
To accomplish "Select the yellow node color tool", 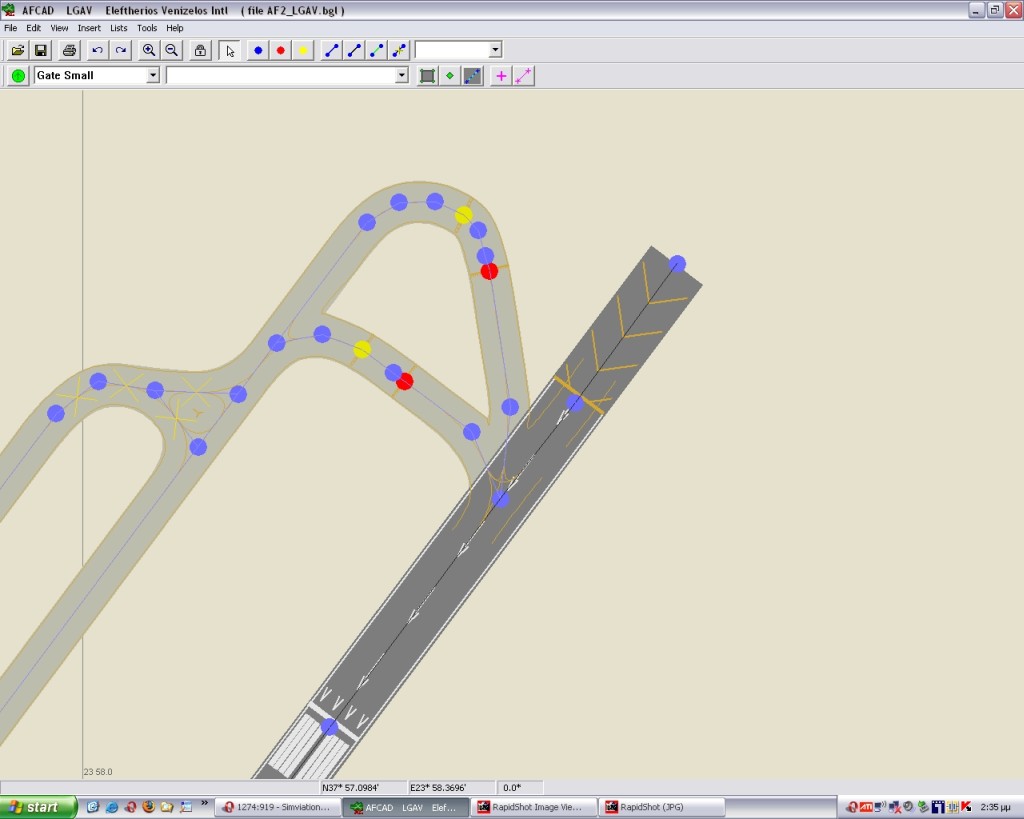I will 303,50.
